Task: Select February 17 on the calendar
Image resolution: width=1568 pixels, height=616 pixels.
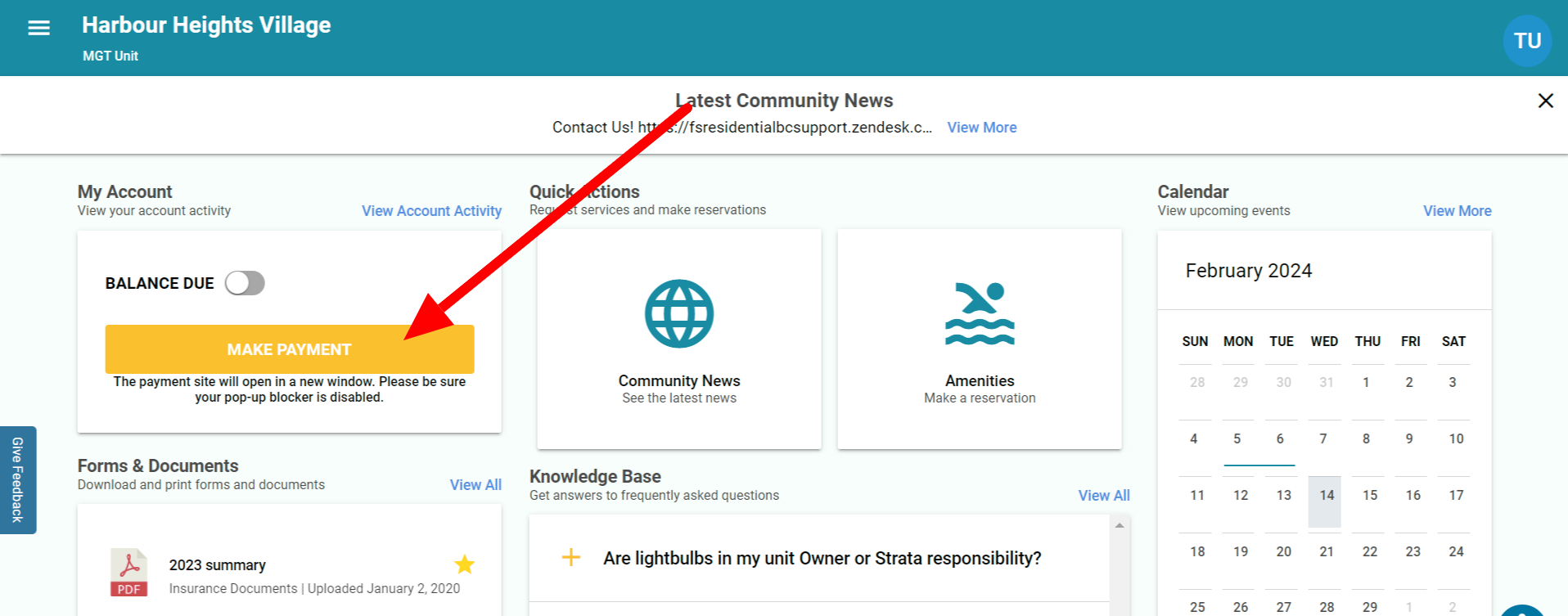Action: (x=1457, y=496)
